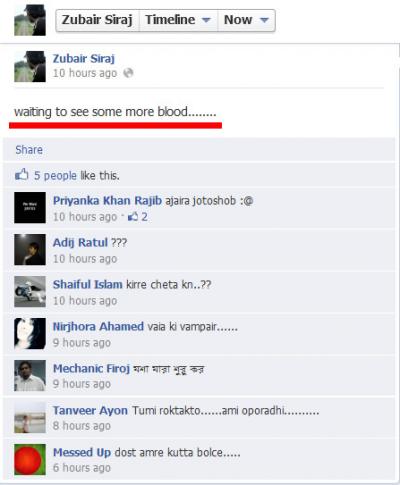Expand the Now dropdown

point(246,20)
